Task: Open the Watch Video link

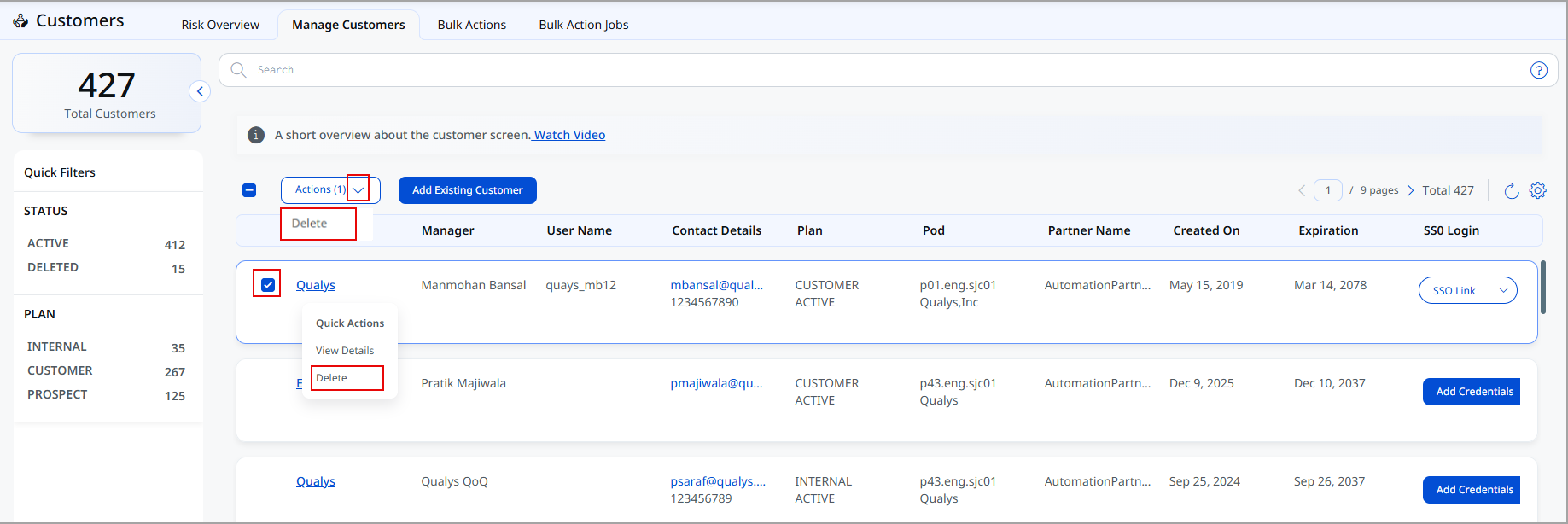Action: [569, 135]
